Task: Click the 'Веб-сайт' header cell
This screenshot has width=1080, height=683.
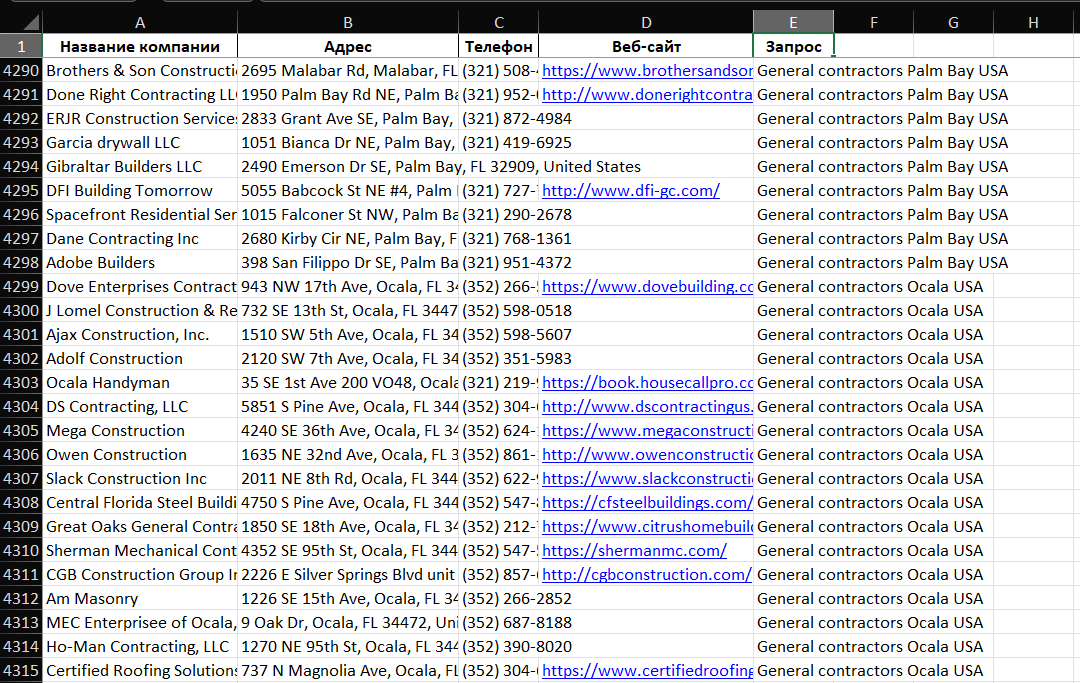Action: point(646,46)
